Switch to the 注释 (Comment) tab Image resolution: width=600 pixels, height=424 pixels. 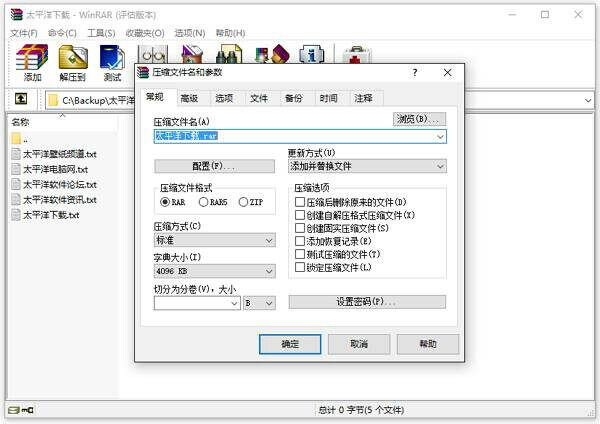tap(364, 98)
